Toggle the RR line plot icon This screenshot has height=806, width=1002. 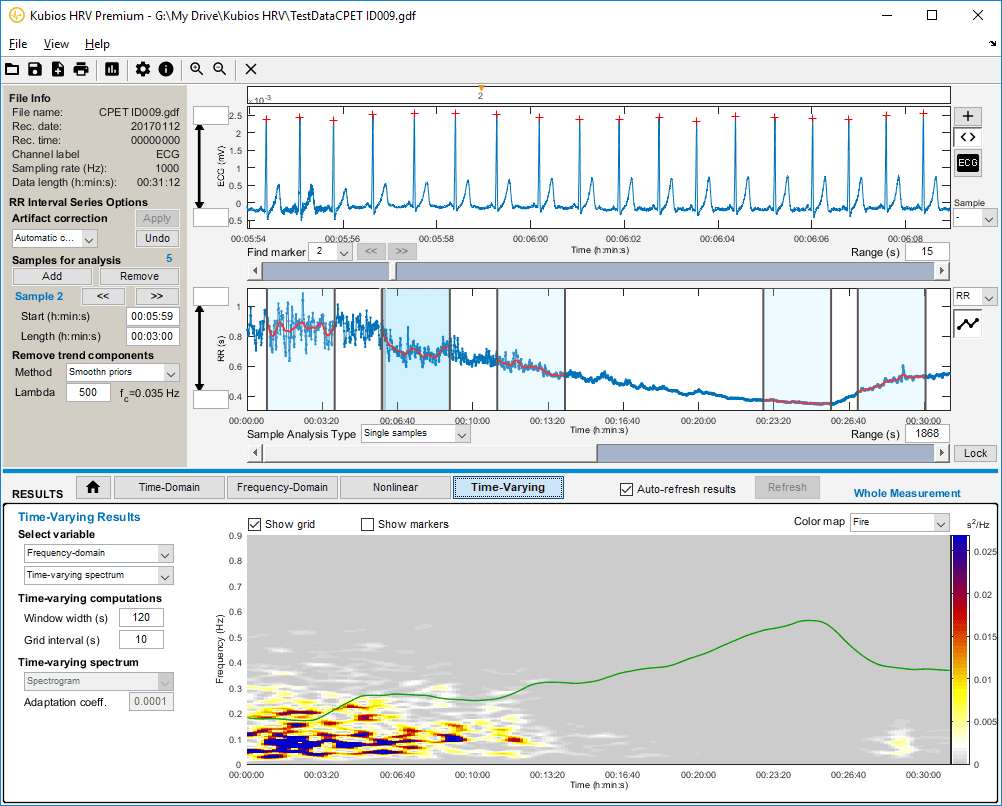pos(967,324)
